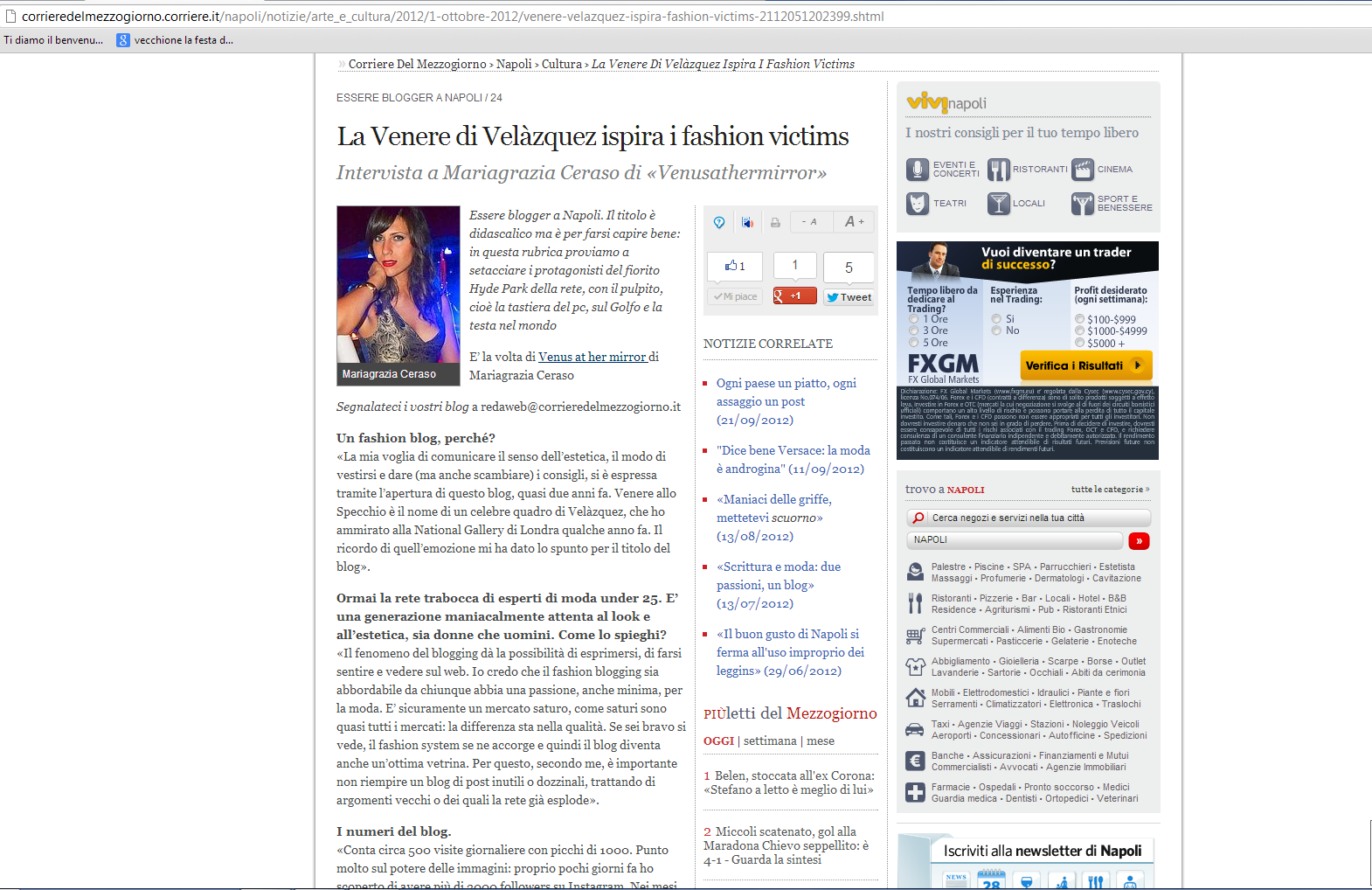Click the Centri Commerciali shopping cart icon
The width and height of the screenshot is (1372, 890).
(x=915, y=636)
